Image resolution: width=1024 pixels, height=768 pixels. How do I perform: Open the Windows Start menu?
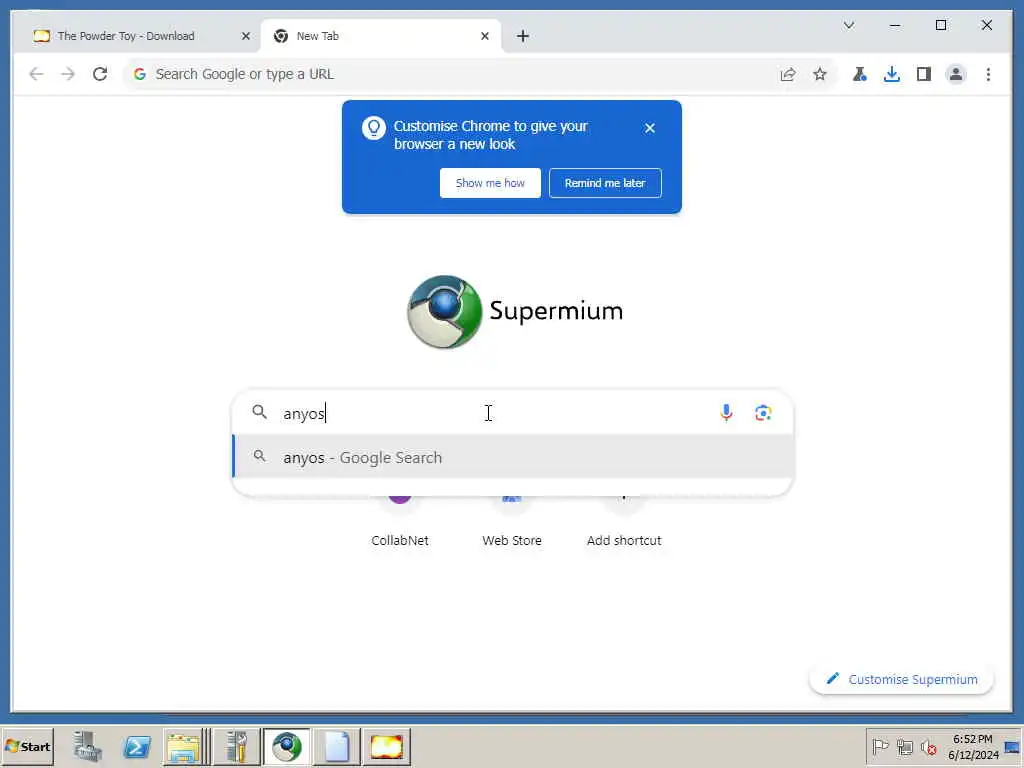[27, 746]
